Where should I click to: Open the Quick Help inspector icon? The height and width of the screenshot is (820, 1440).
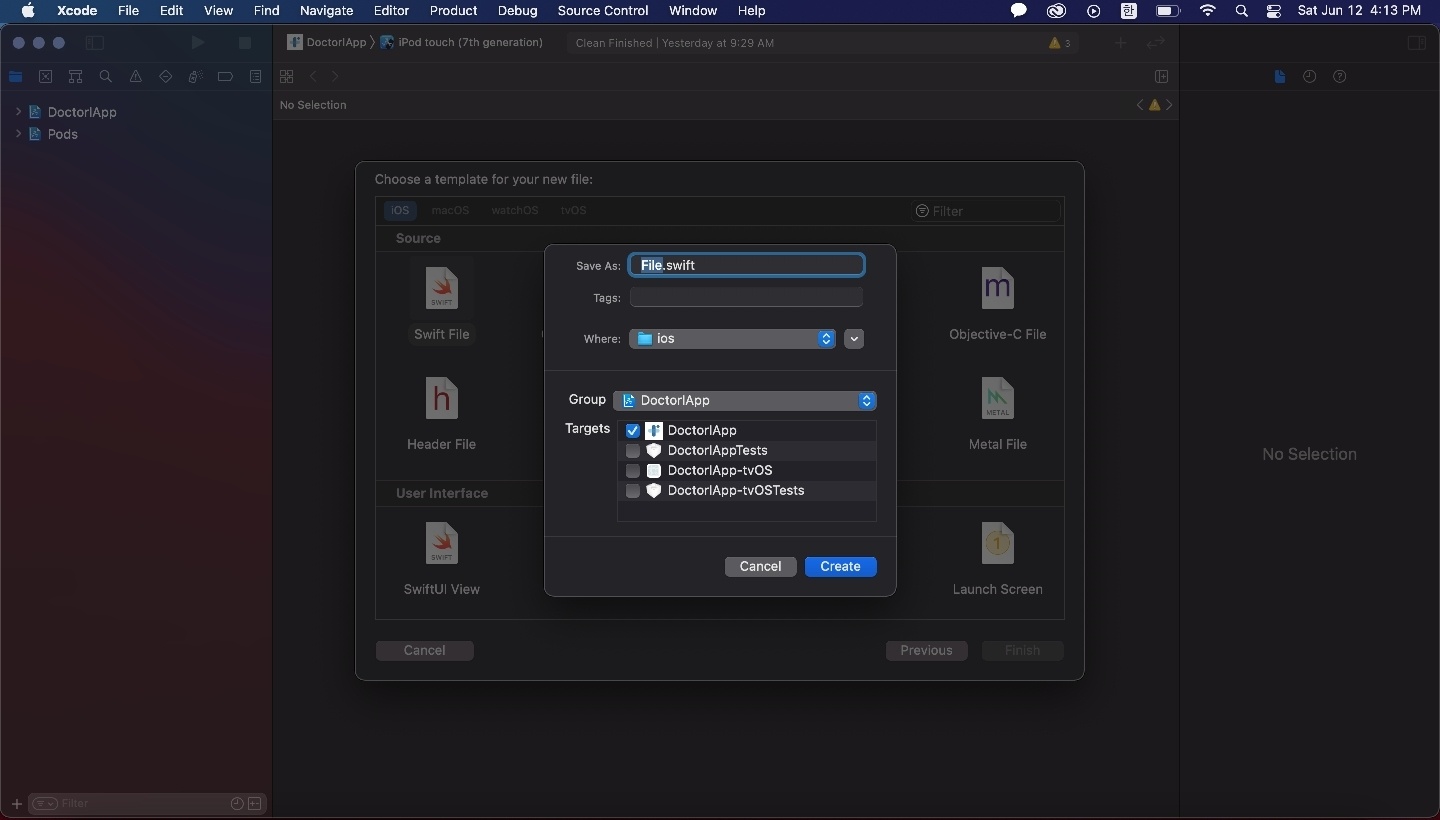coord(1339,77)
